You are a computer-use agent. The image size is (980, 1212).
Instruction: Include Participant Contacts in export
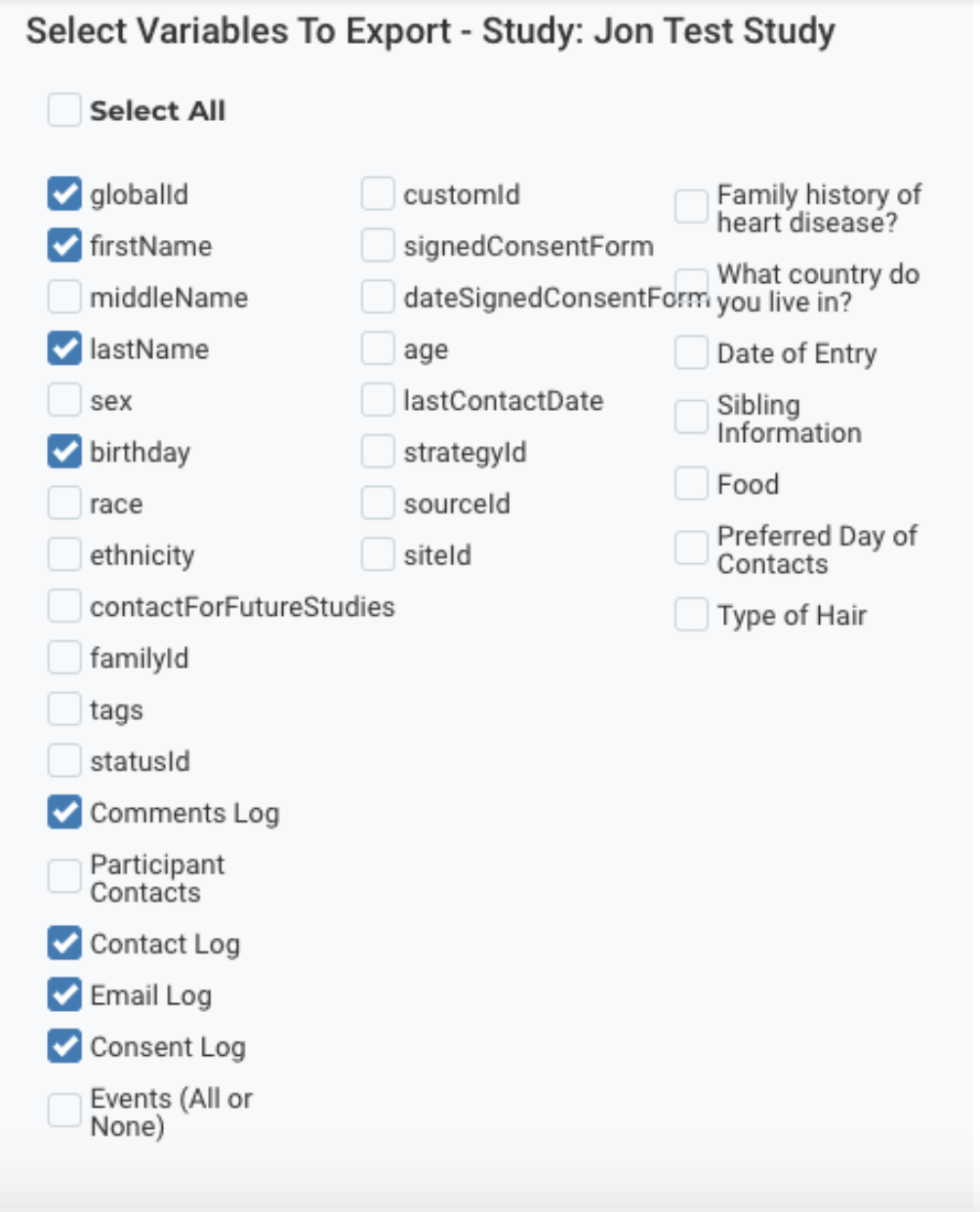(64, 877)
